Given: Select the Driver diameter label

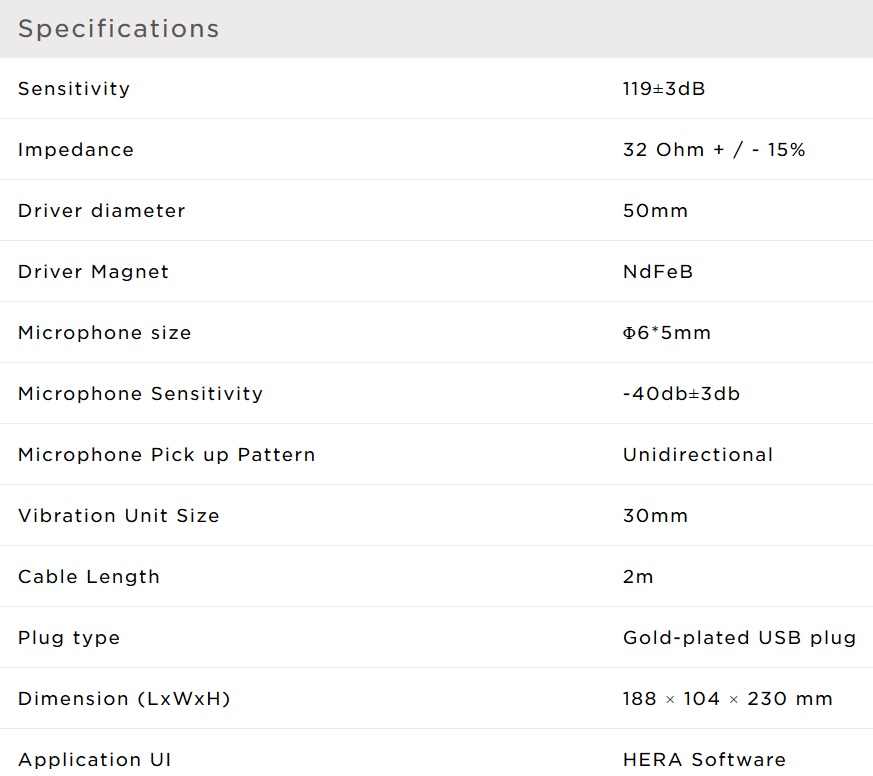Looking at the screenshot, I should tap(102, 211).
